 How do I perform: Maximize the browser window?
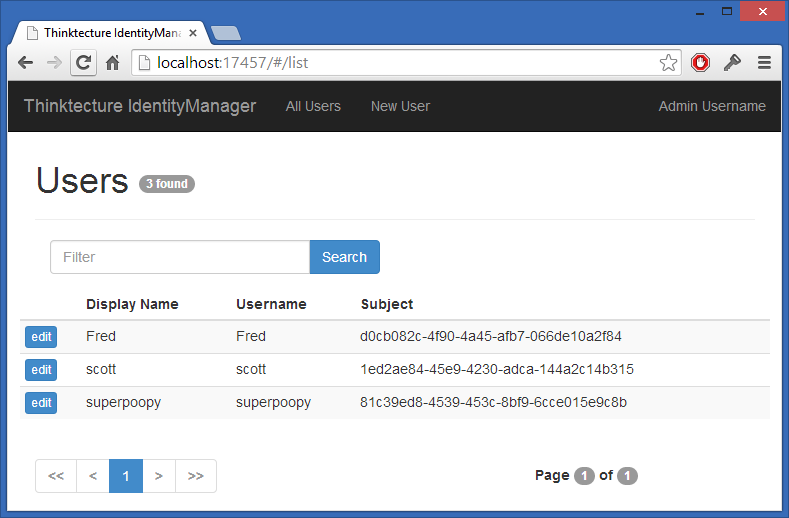(727, 11)
